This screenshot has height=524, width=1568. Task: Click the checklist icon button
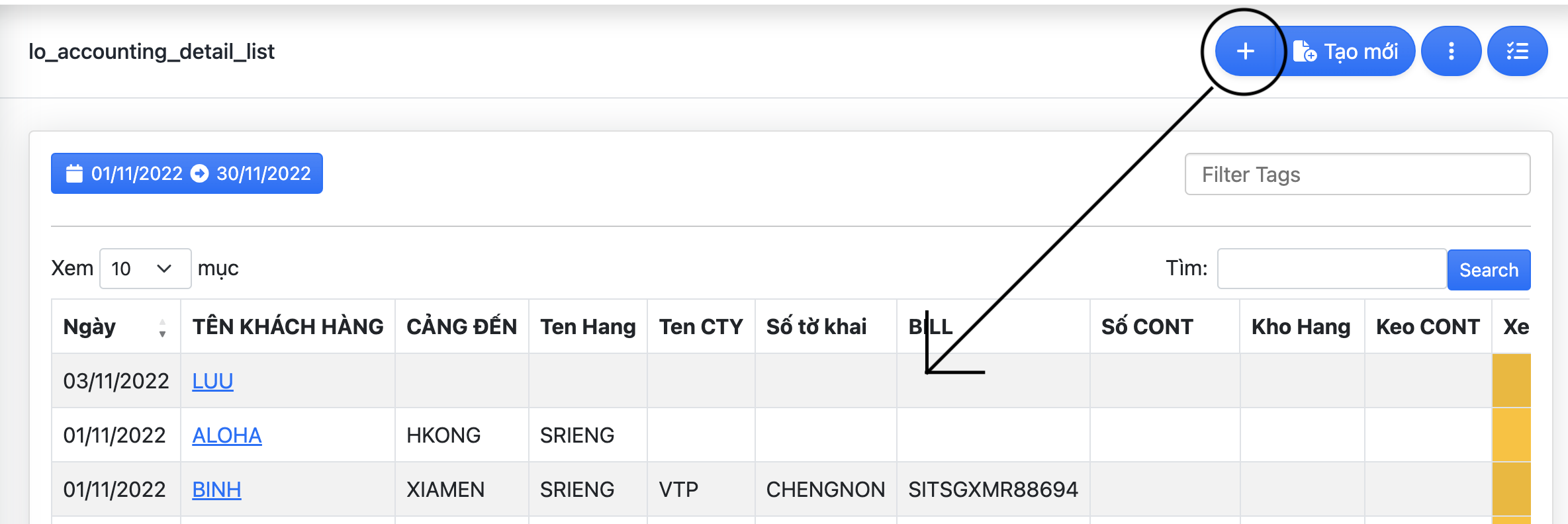[x=1517, y=52]
